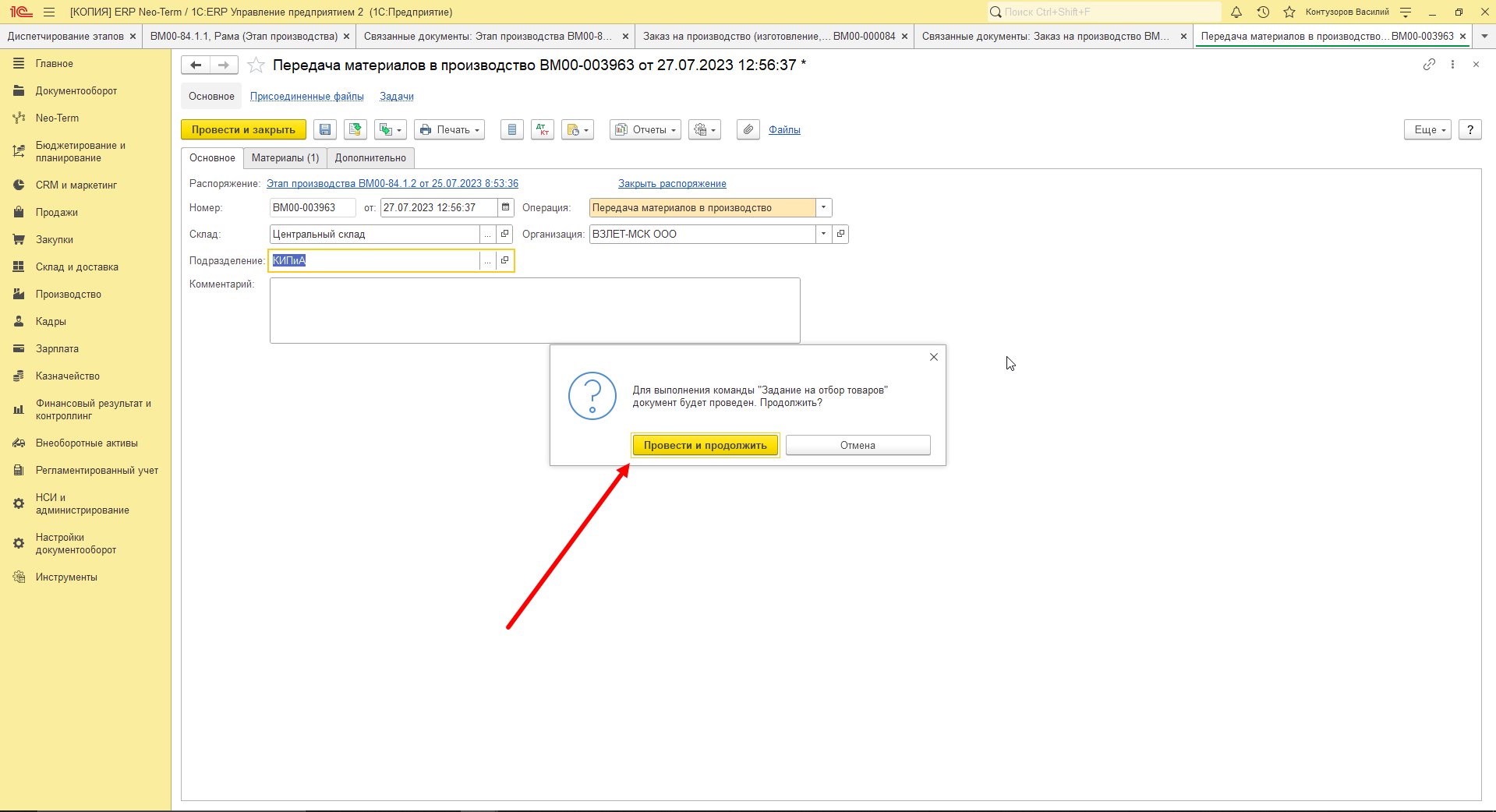The width and height of the screenshot is (1496, 812).
Task: Switch to the Дополнительно tab
Action: point(370,158)
